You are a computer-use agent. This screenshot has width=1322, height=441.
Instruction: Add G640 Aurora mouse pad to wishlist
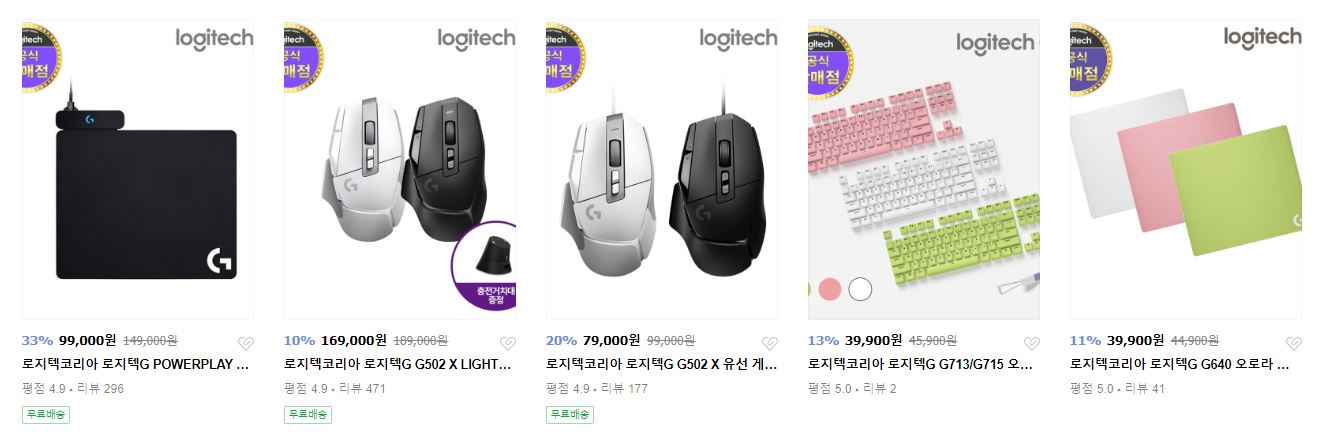1294,343
